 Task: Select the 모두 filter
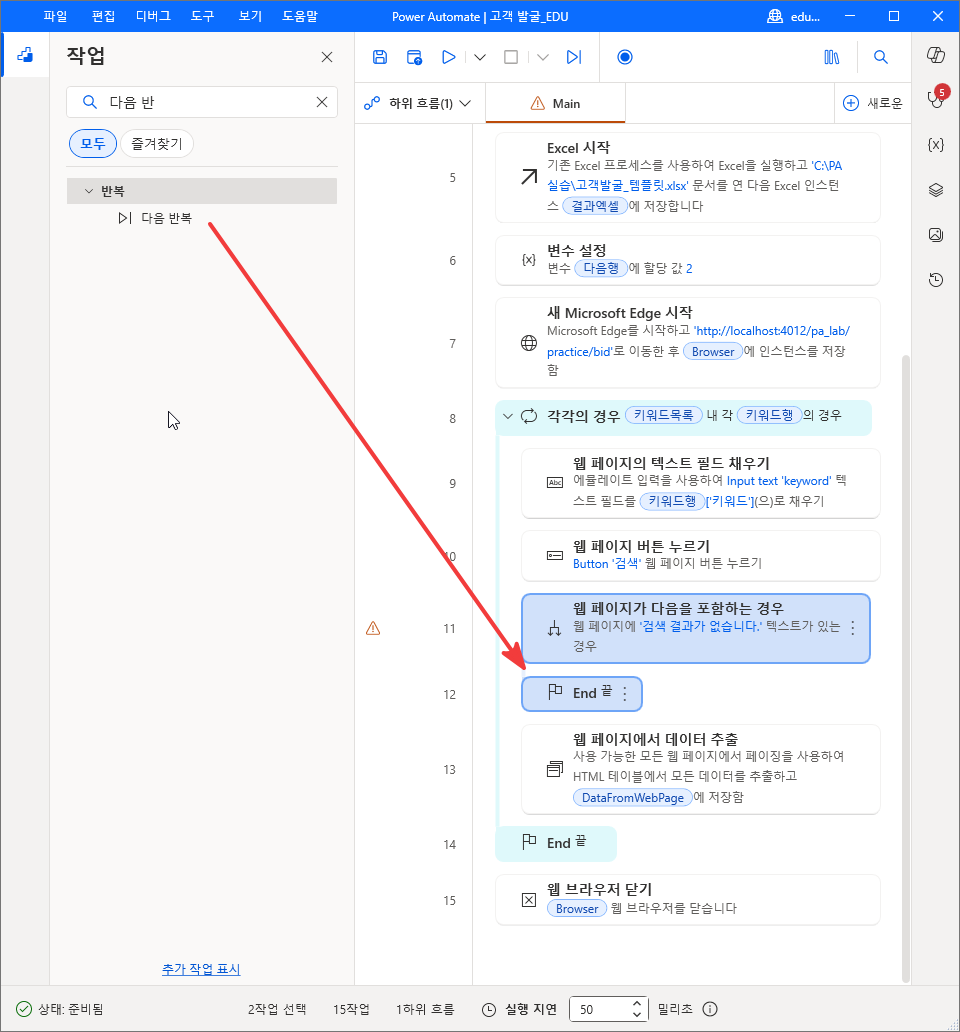pyautogui.click(x=93, y=143)
